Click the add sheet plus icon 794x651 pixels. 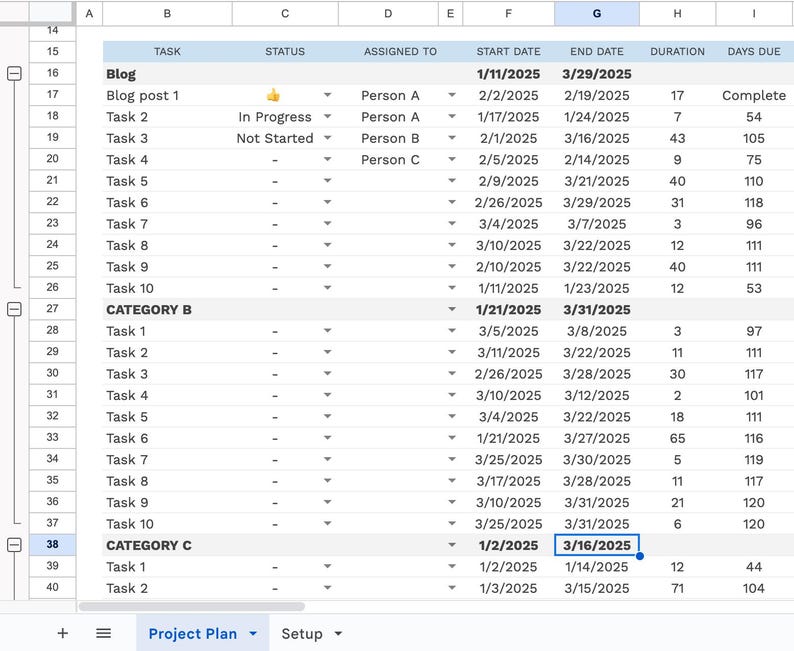[63, 633]
